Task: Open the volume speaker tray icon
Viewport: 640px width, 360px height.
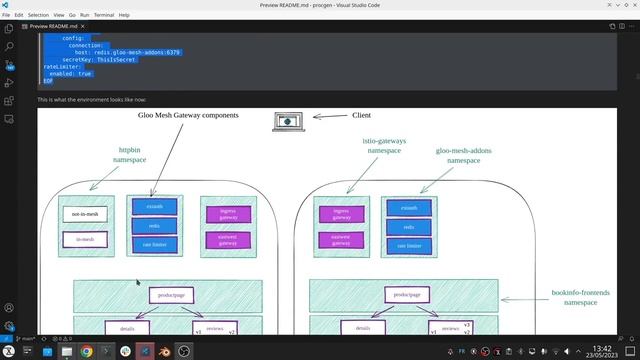Action: point(567,351)
